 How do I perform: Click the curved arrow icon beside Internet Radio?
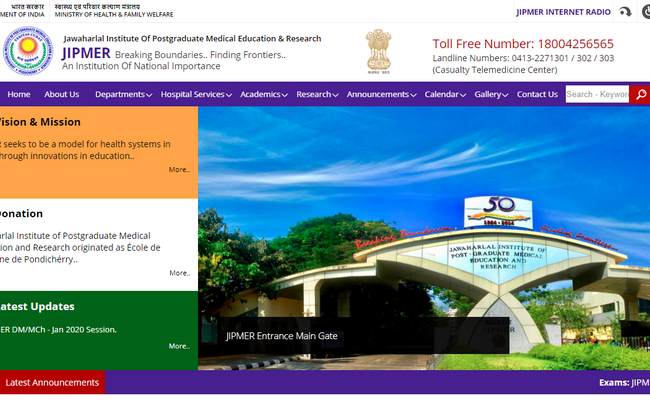(x=624, y=12)
